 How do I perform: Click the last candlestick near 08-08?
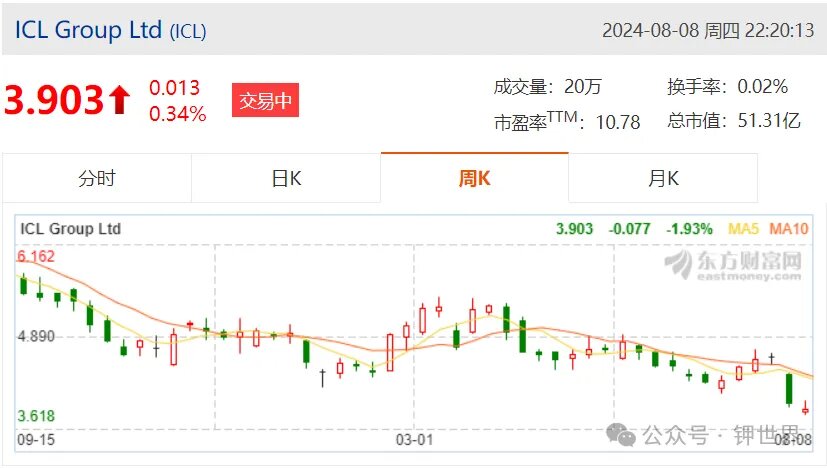[x=805, y=408]
